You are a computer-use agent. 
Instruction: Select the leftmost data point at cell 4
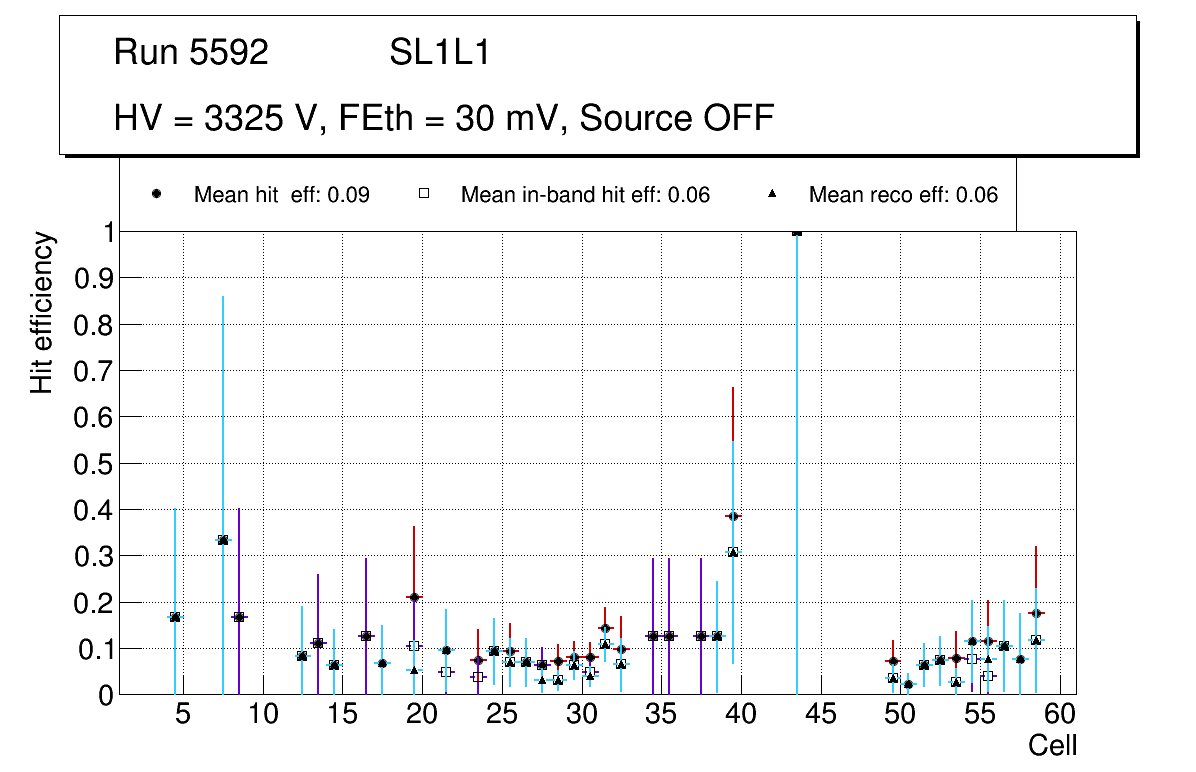point(175,617)
